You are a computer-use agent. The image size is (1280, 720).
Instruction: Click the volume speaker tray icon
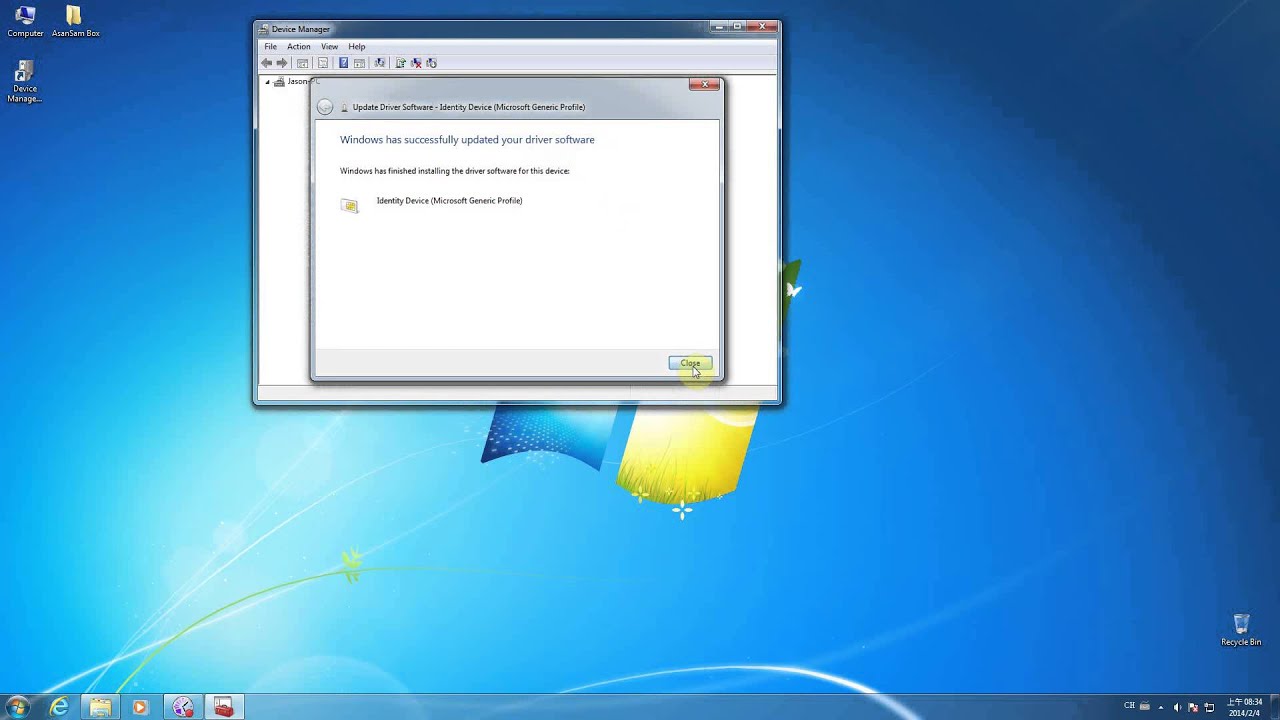pos(1177,707)
